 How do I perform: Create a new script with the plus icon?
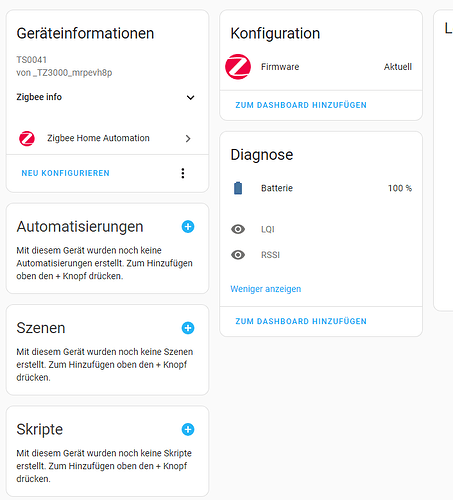pyautogui.click(x=188, y=429)
